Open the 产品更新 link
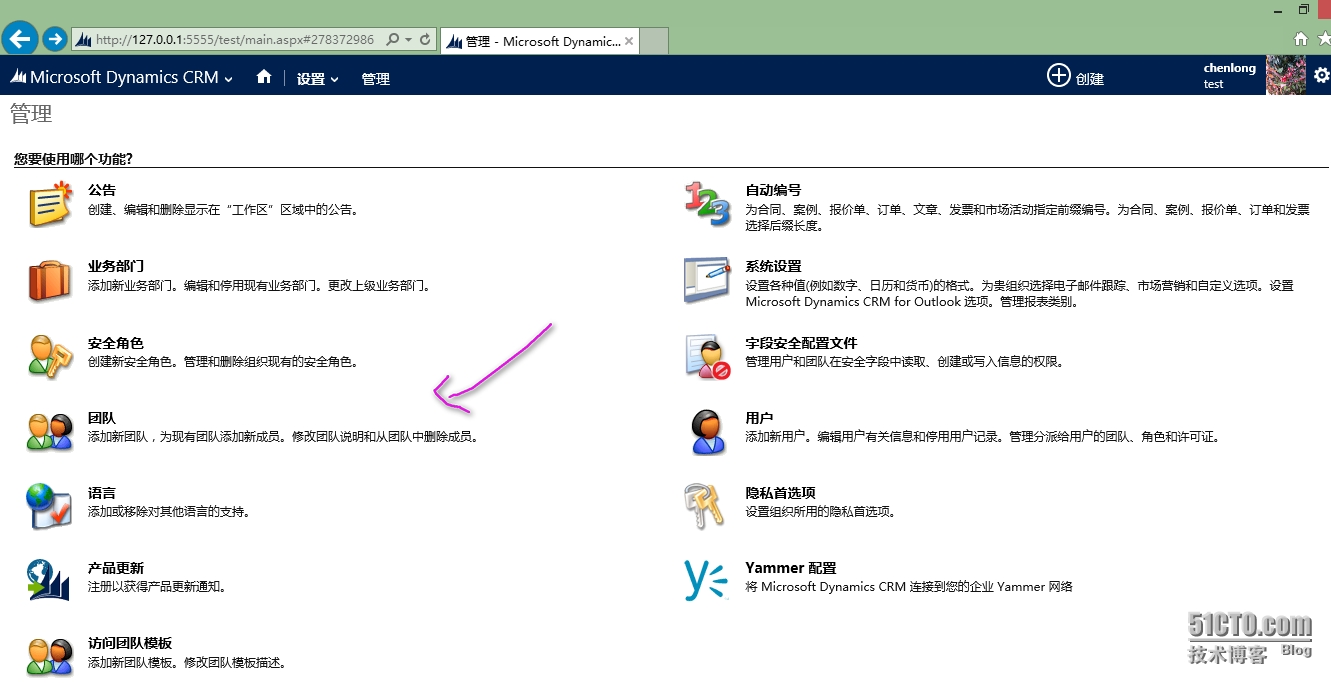The image size is (1331, 683). click(116, 567)
